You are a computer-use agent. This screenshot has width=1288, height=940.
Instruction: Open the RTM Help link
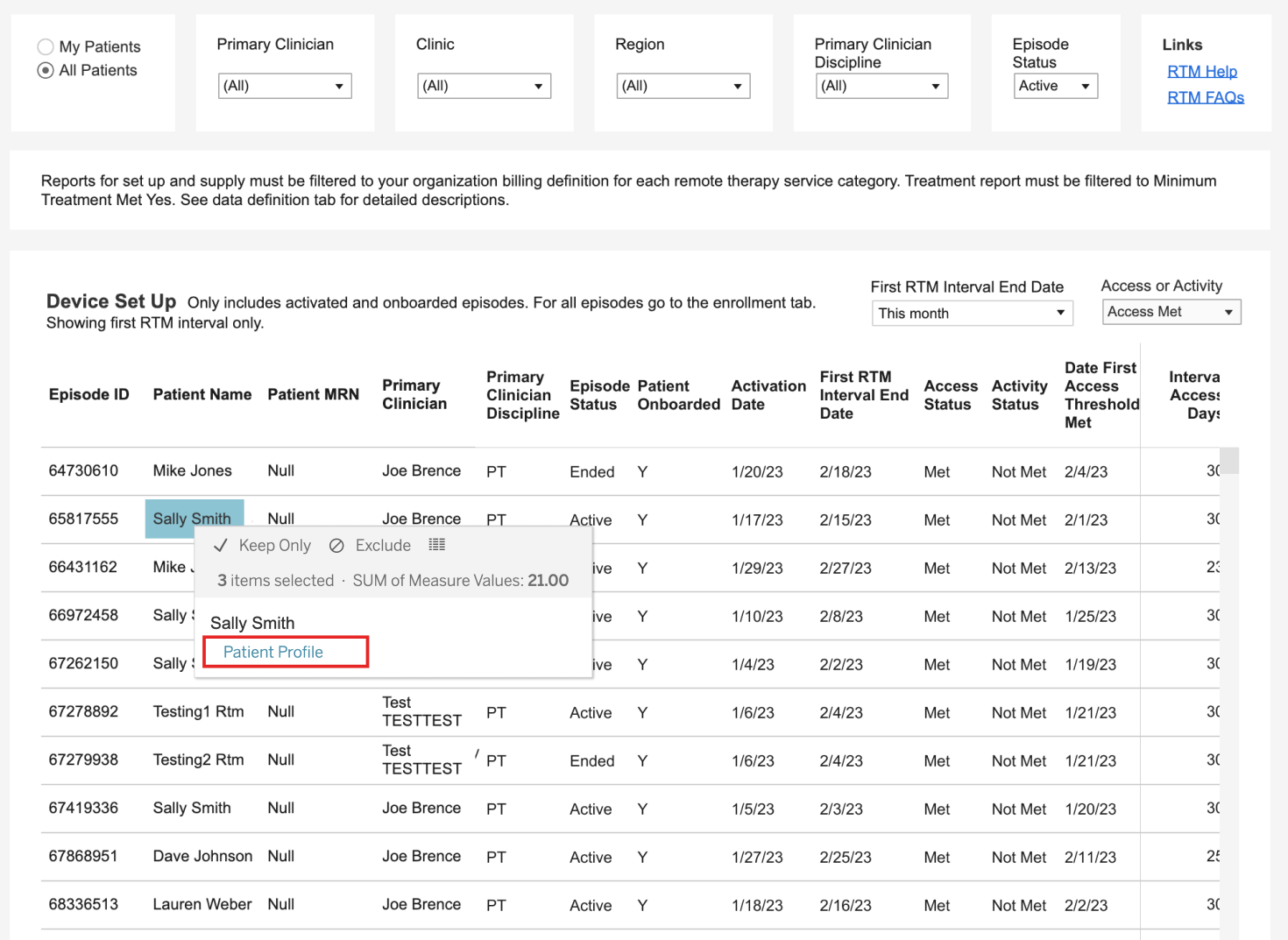click(x=1202, y=71)
